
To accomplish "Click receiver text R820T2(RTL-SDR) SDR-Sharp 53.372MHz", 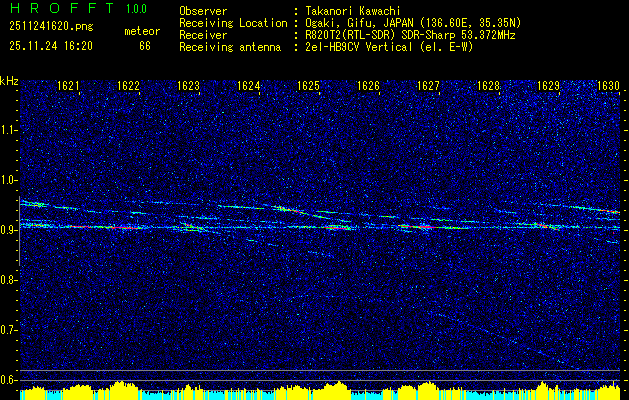I will coord(410,35).
